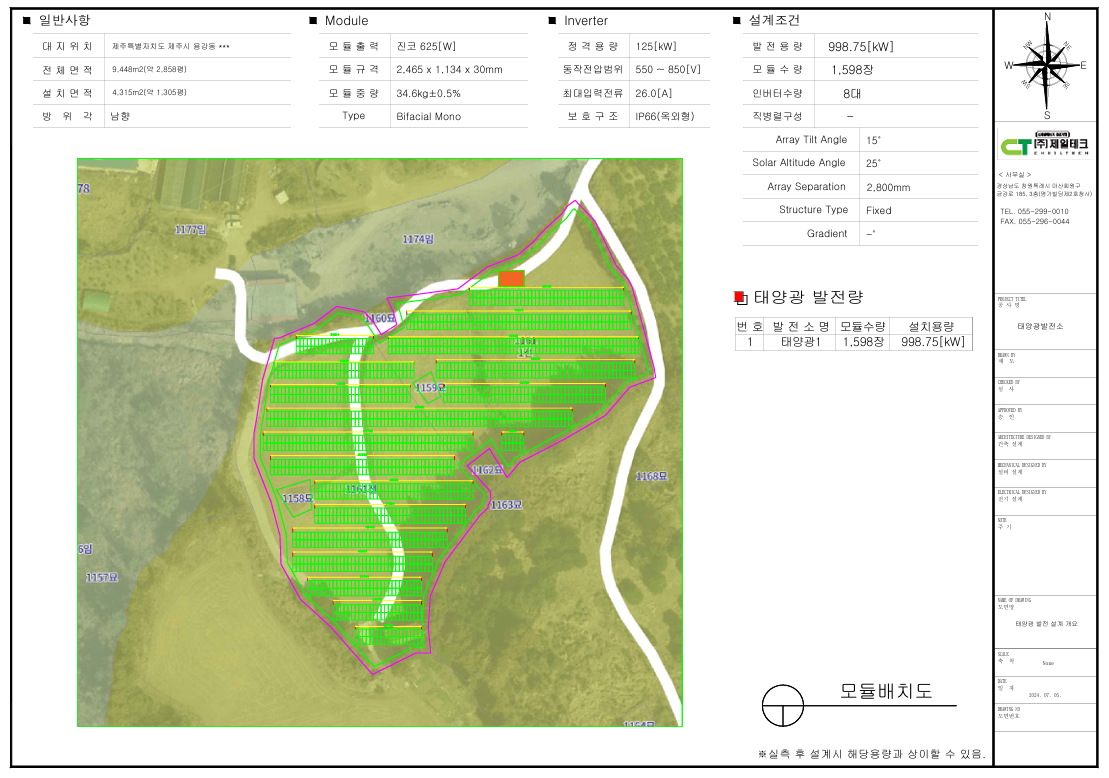Click the 직병렬구성 row label

coord(777,116)
